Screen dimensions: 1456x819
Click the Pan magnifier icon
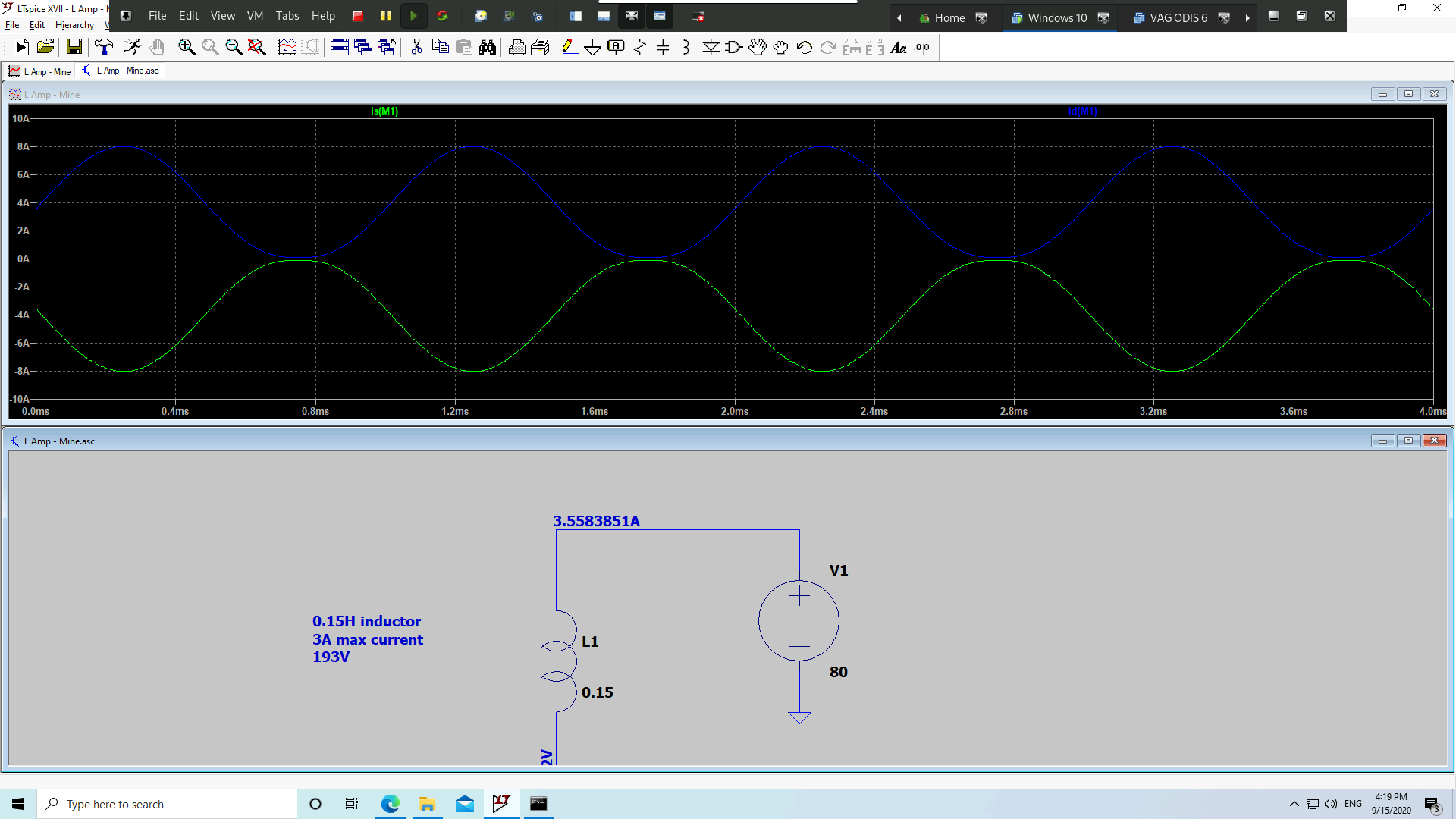point(210,48)
